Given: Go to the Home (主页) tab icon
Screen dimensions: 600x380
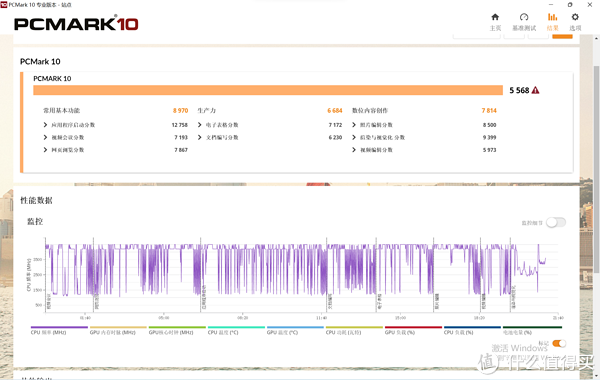Looking at the screenshot, I should (495, 17).
